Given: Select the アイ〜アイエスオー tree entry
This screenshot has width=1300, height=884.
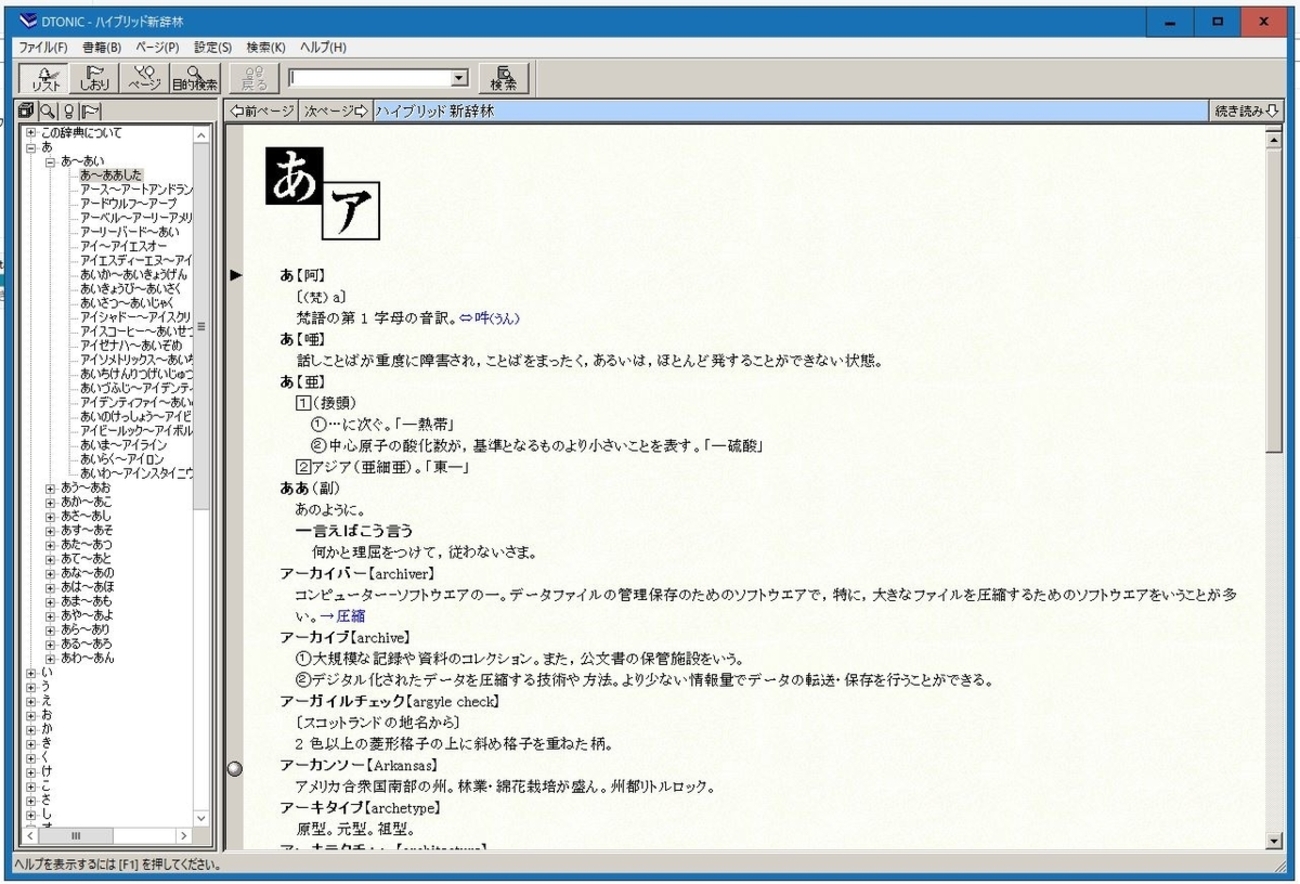Looking at the screenshot, I should click(124, 246).
